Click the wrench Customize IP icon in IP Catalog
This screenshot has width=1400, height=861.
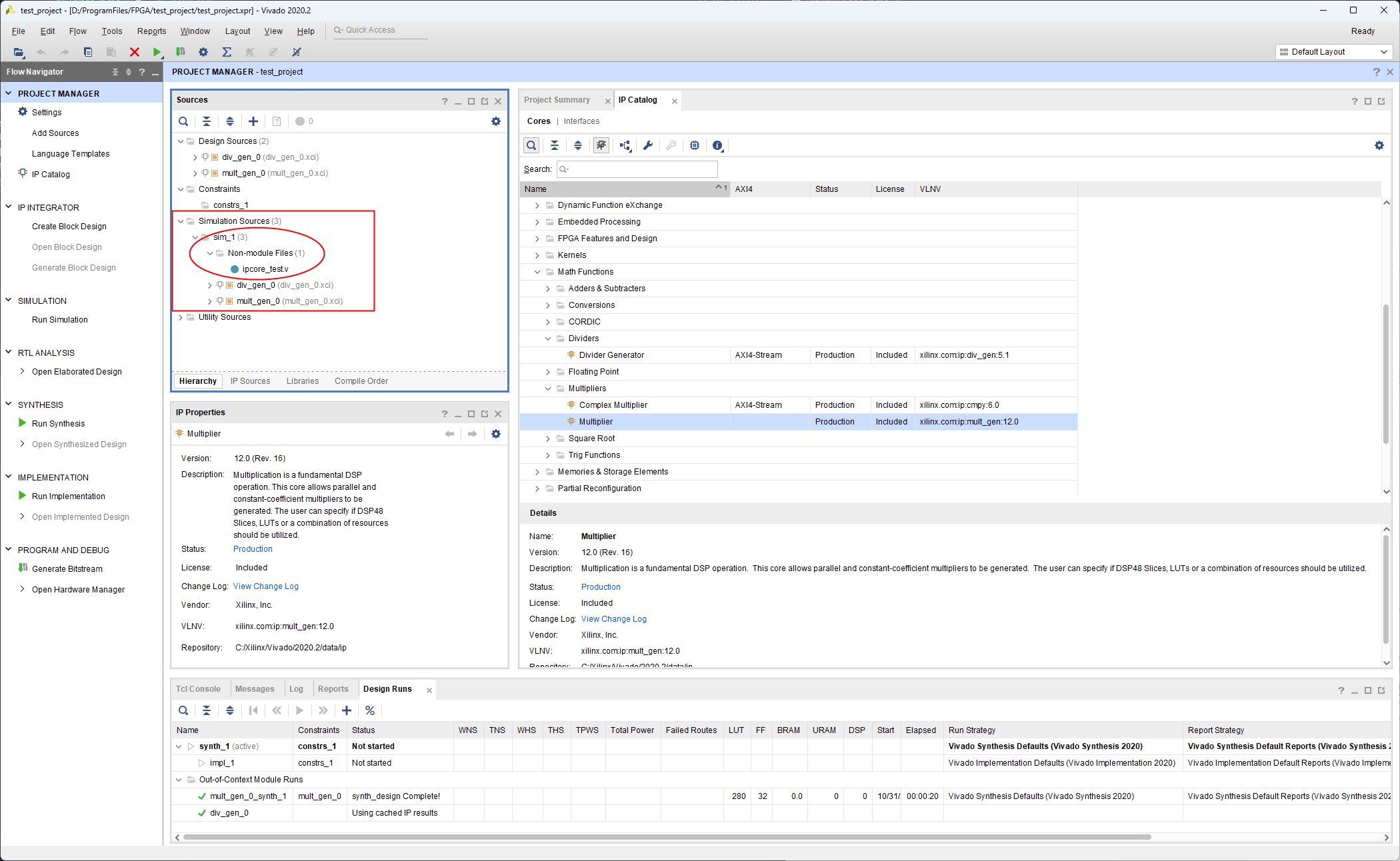(647, 145)
